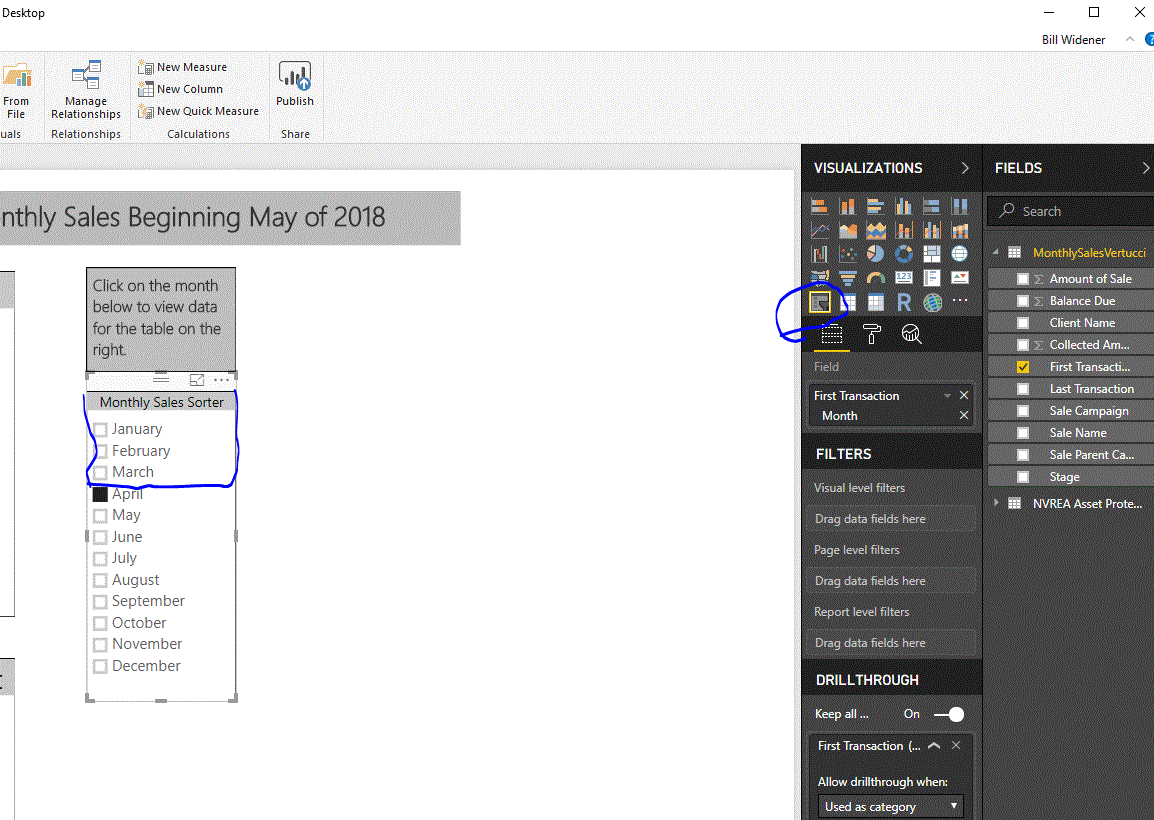Select the KPI visual

959,278
